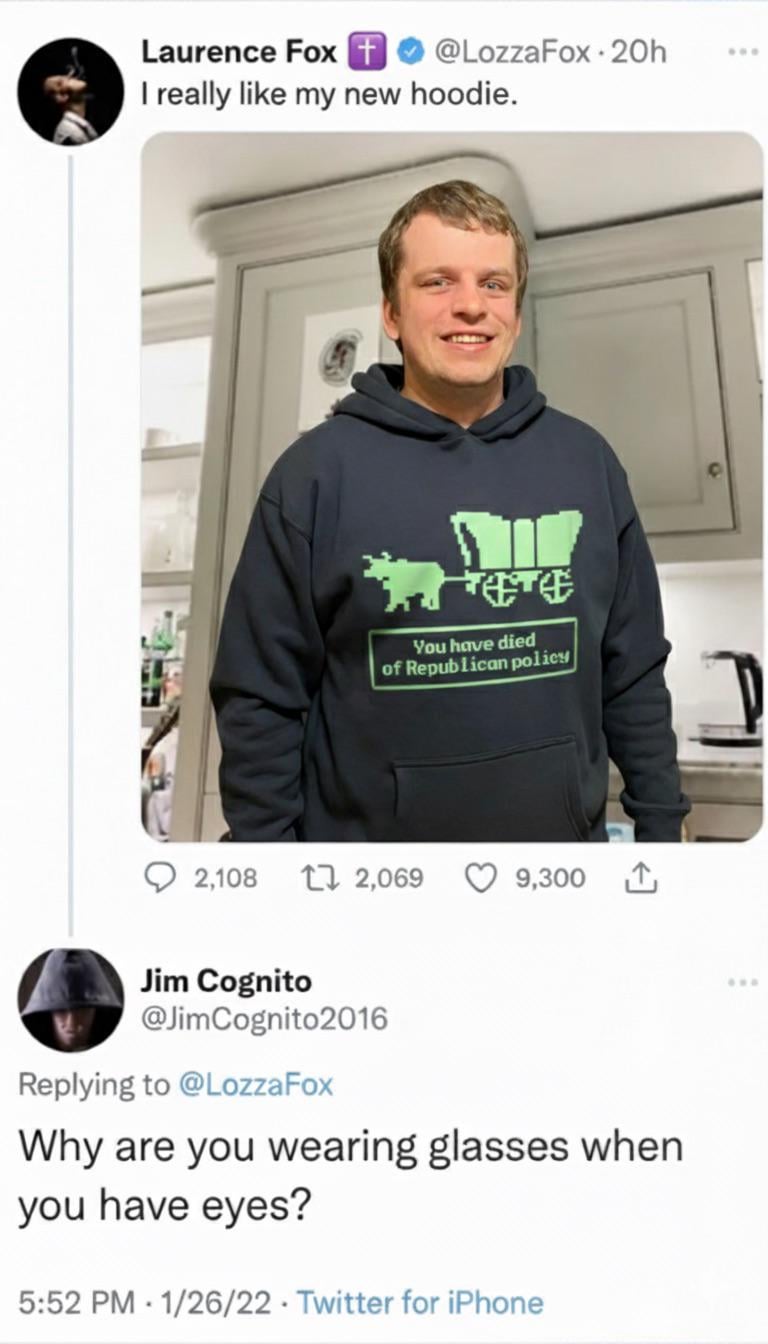
Task: Open the 9,300 likes count
Action: click(550, 878)
